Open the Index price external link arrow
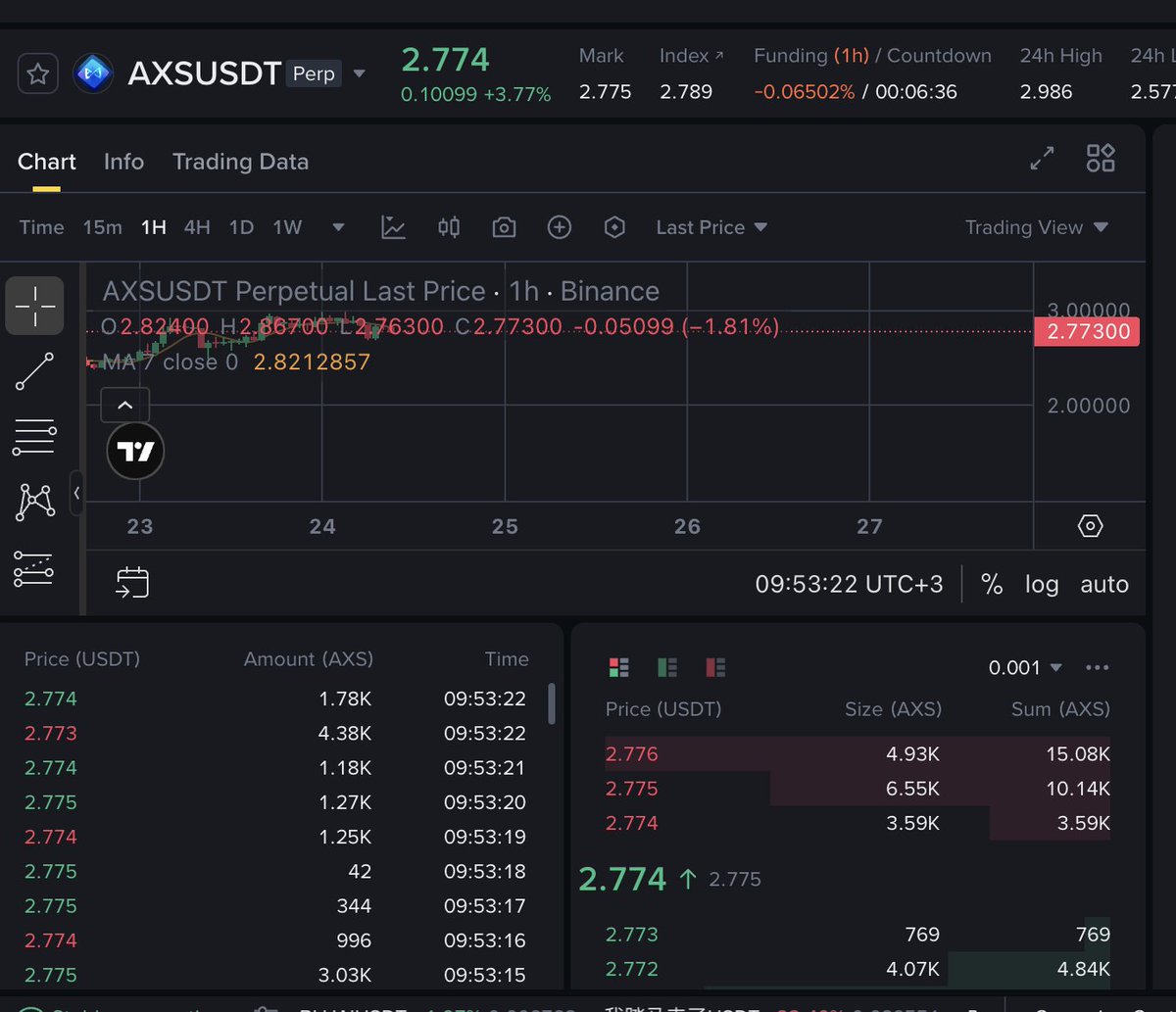The height and width of the screenshot is (1012, 1176). (719, 56)
